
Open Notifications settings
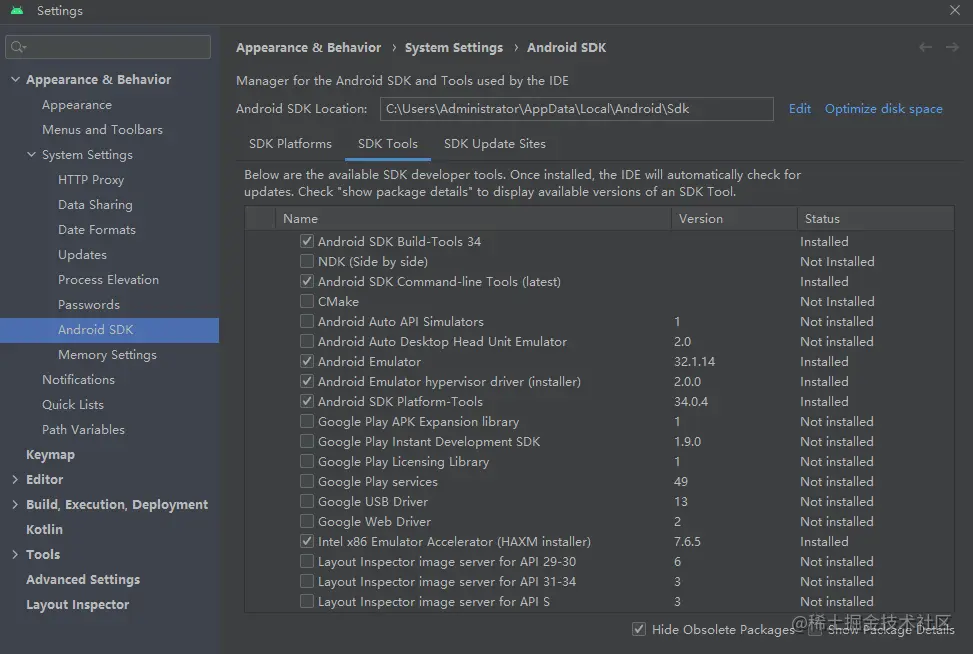78,380
